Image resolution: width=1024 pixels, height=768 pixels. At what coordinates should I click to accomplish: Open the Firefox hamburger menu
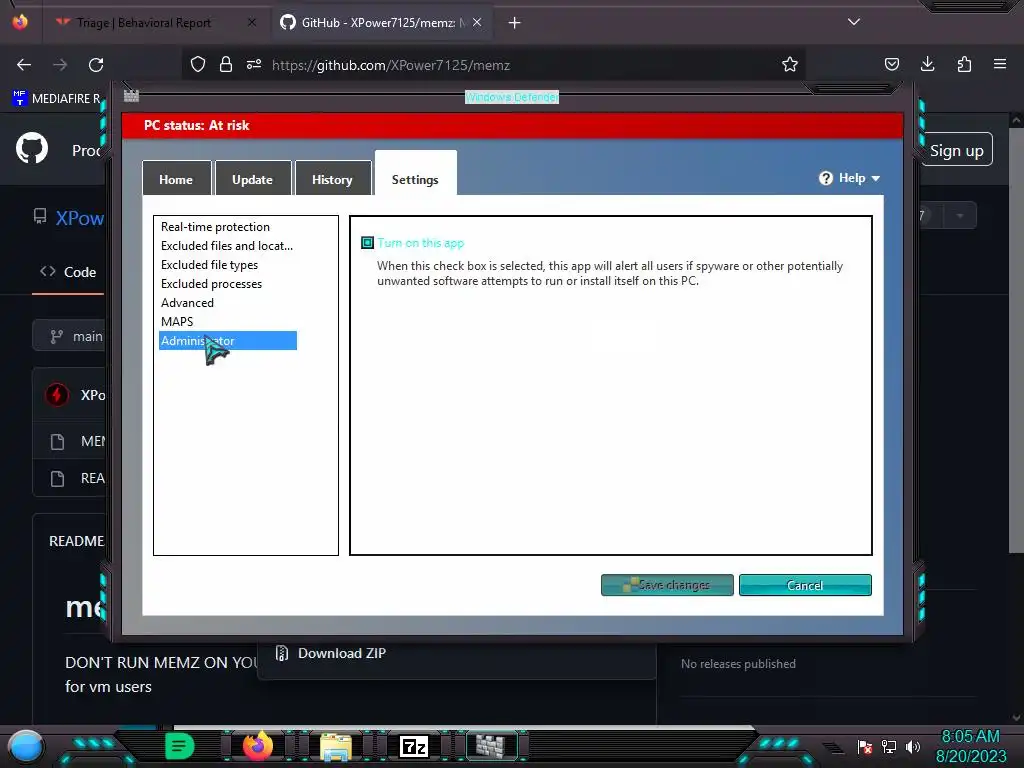1000,64
